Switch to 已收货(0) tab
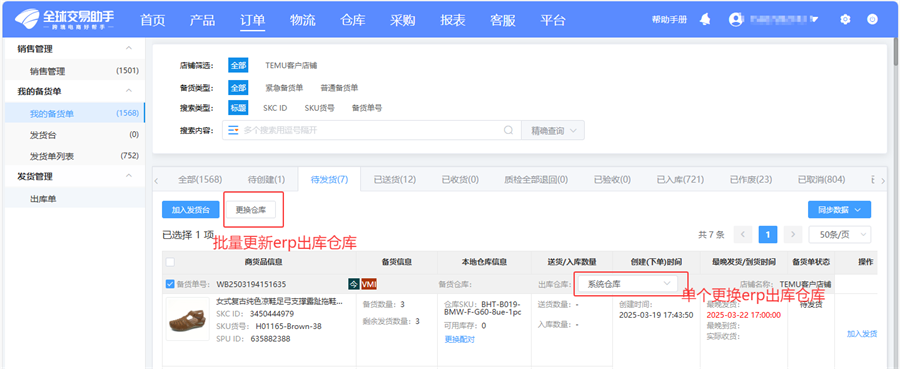This screenshot has height=369, width=900. click(x=460, y=180)
